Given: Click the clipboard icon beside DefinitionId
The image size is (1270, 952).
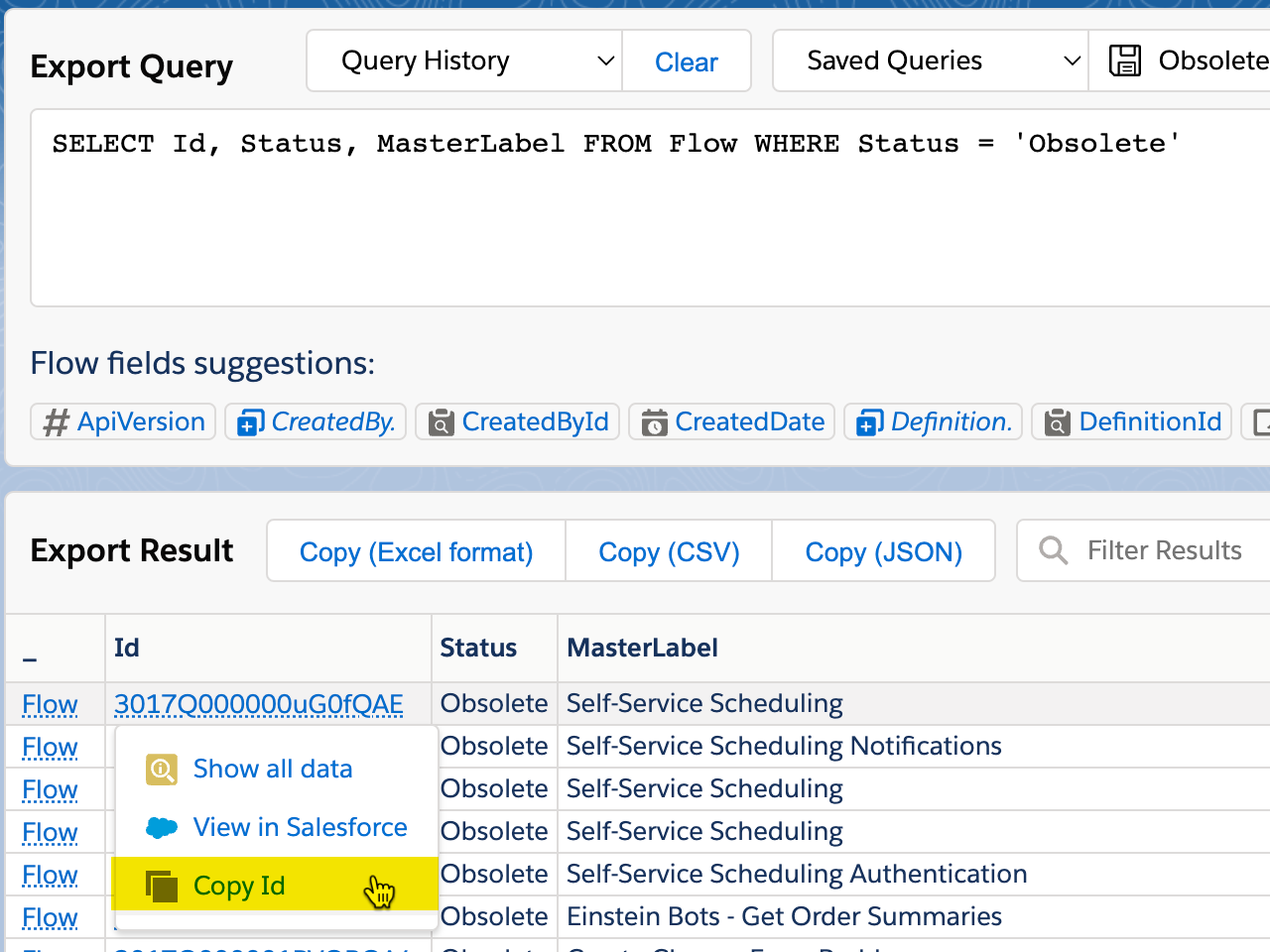Looking at the screenshot, I should (x=1058, y=423).
